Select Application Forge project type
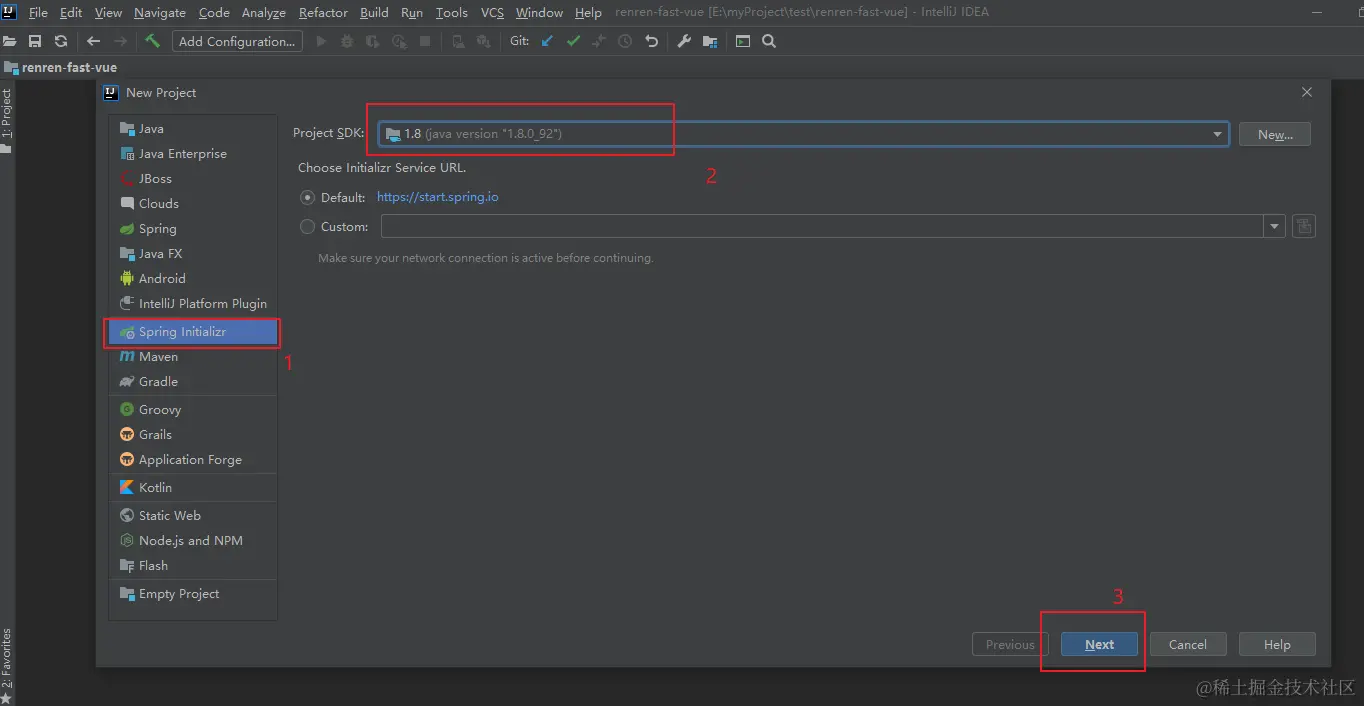The height and width of the screenshot is (706, 1364). pos(193,459)
